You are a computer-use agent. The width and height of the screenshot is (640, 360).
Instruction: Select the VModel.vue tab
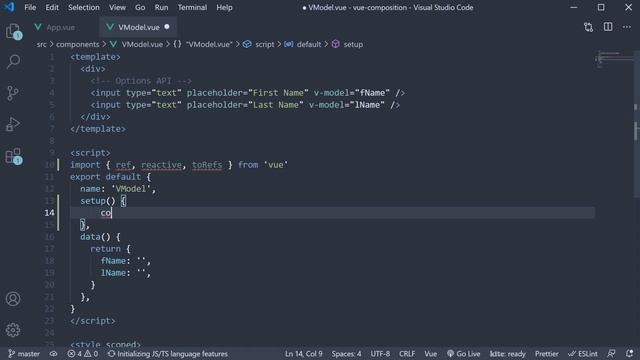pyautogui.click(x=138, y=27)
